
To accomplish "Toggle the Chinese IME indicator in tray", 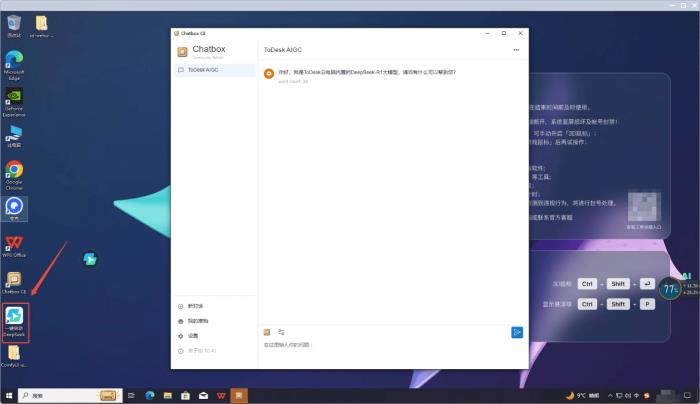I will point(637,396).
